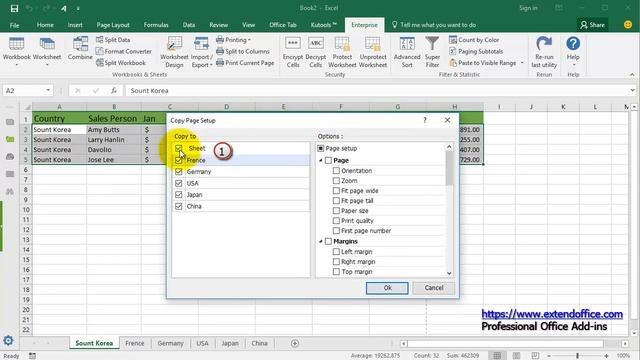
Task: Uncheck the Japan sheet checkbox
Action: pyautogui.click(x=178, y=195)
